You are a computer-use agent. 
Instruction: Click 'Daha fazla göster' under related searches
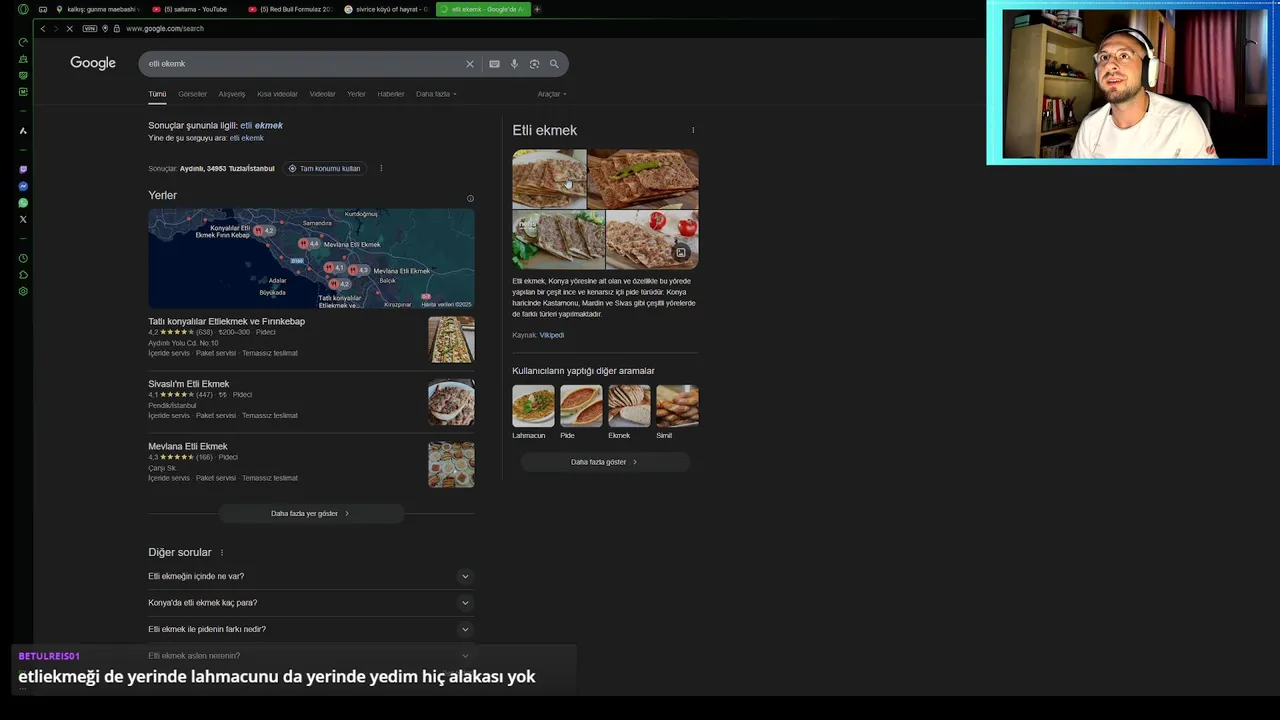[x=604, y=462]
